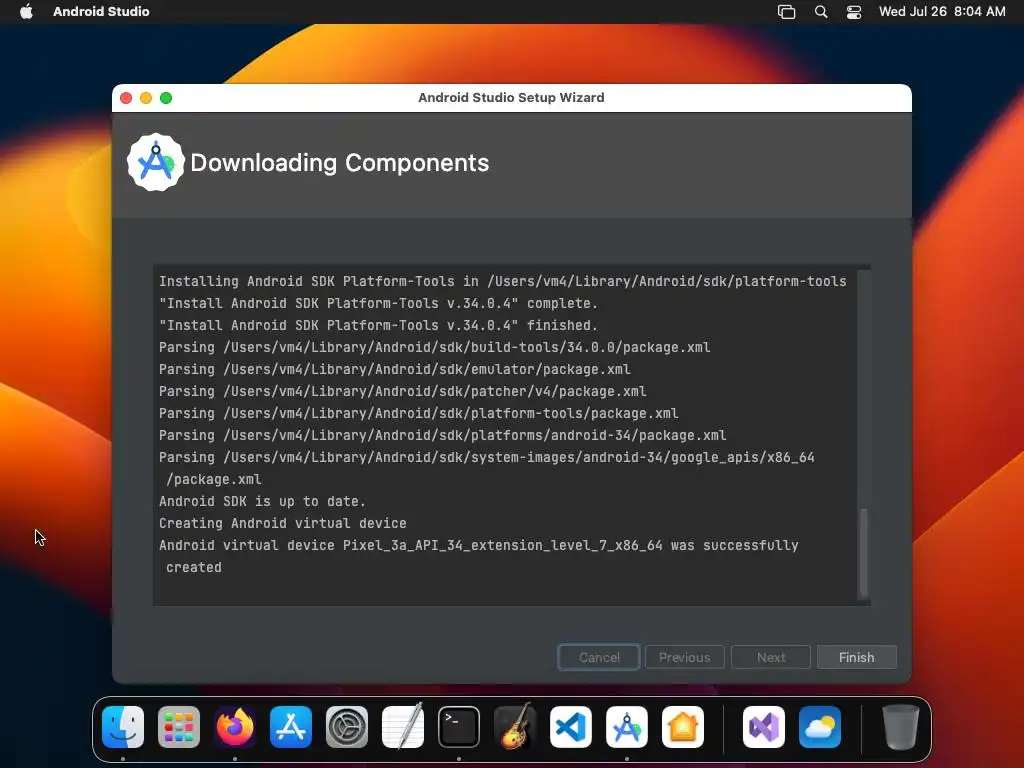
Task: Minimize the Setup Wizard window
Action: click(146, 98)
